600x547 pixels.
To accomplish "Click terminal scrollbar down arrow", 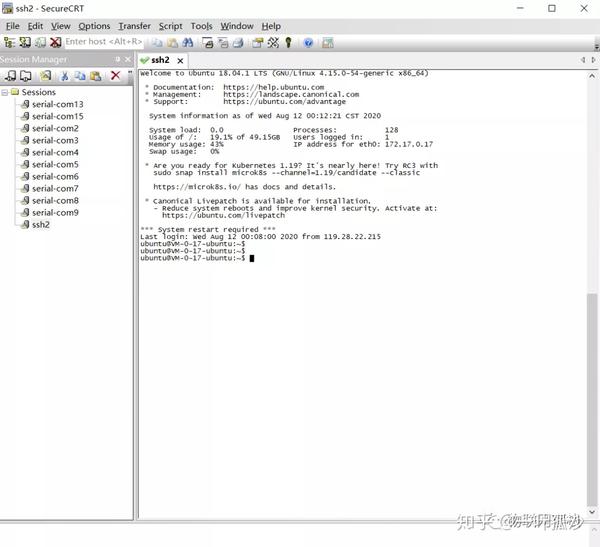I will [x=592, y=512].
